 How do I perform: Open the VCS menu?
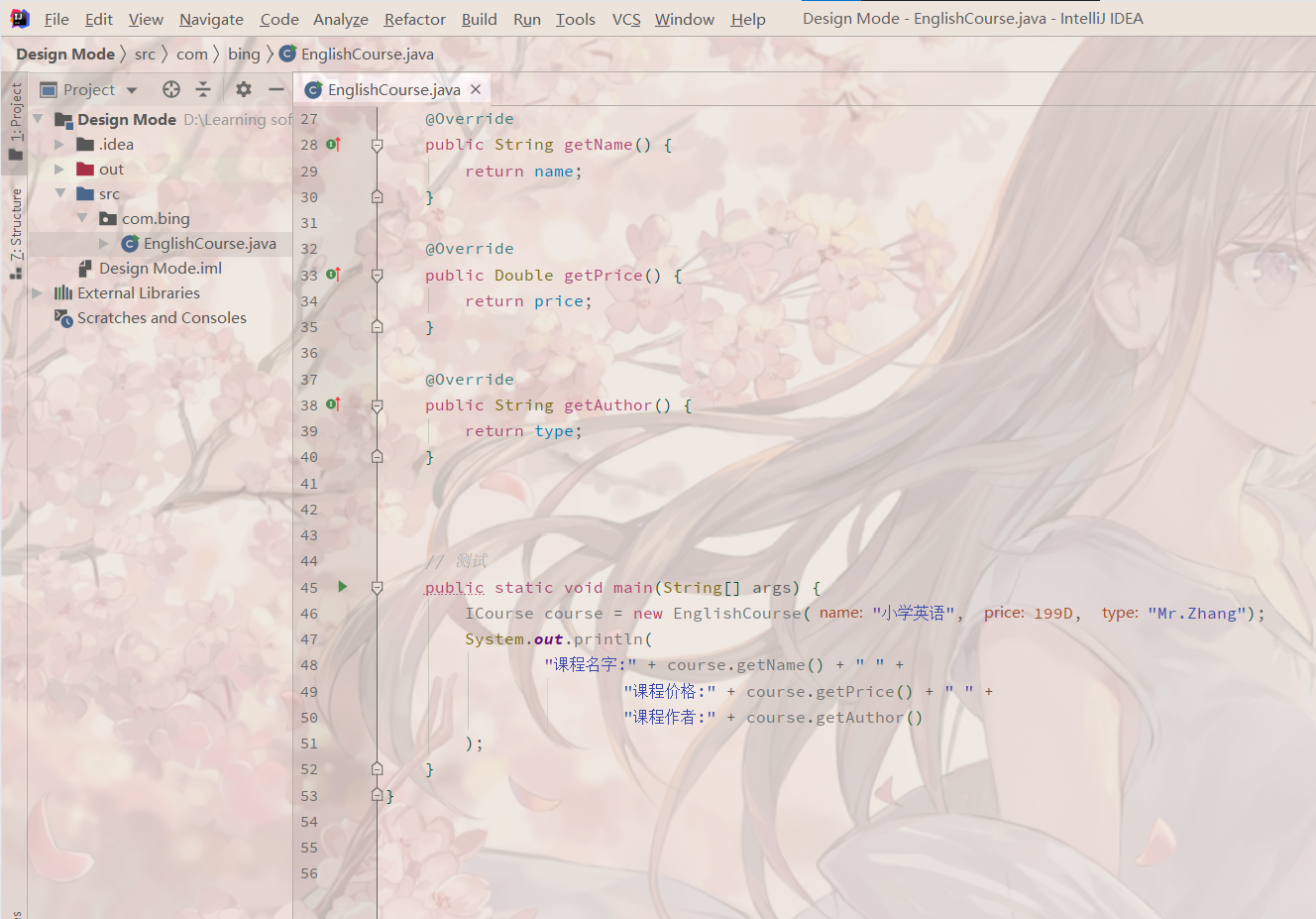pos(626,19)
